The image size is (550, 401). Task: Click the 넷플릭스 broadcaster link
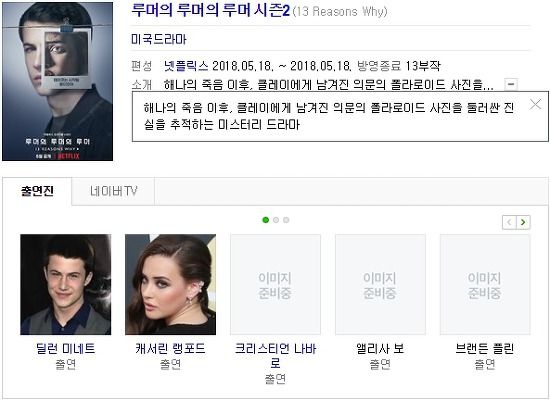click(x=186, y=66)
